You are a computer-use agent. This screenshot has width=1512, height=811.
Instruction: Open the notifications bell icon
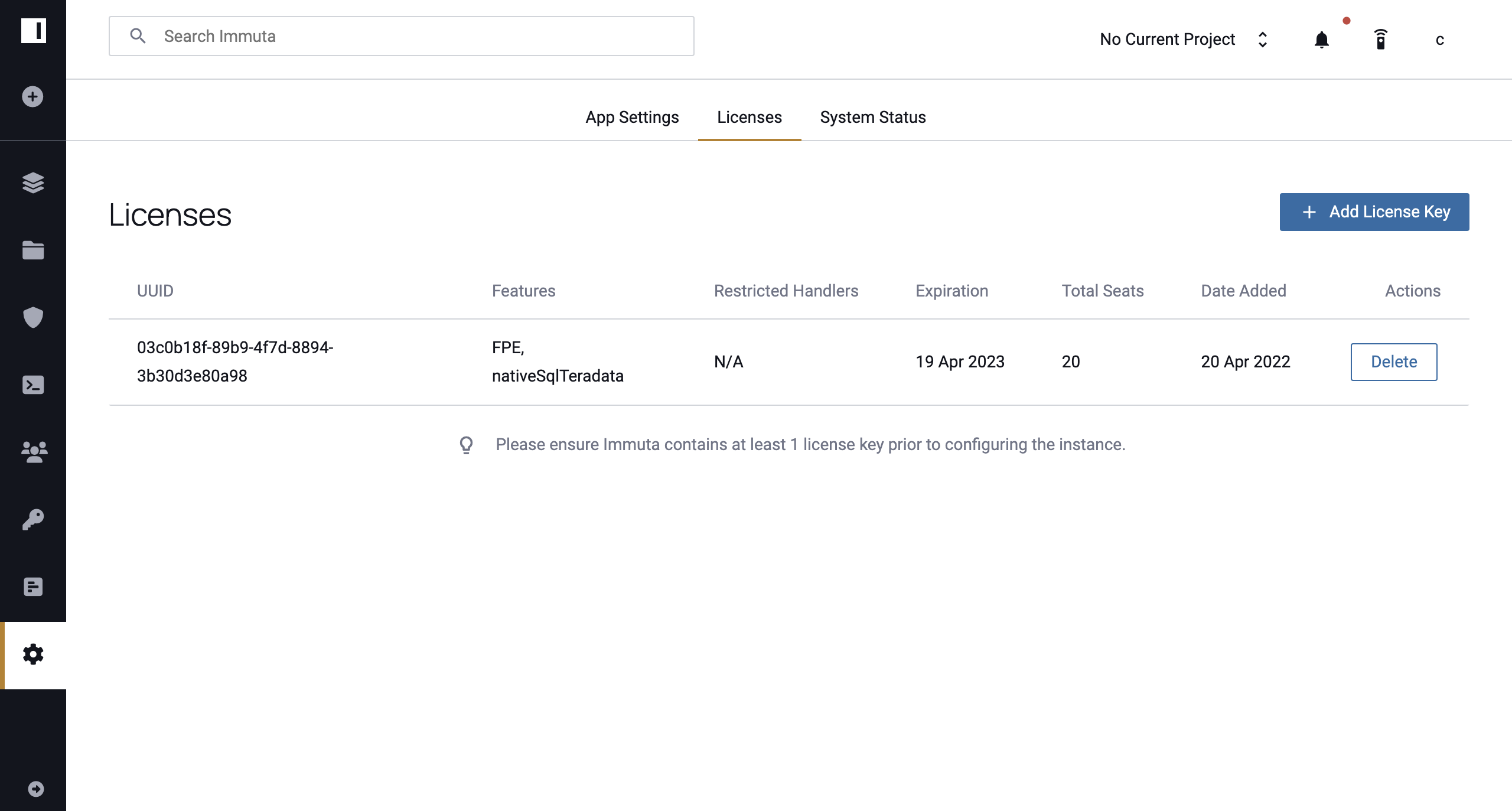point(1322,40)
